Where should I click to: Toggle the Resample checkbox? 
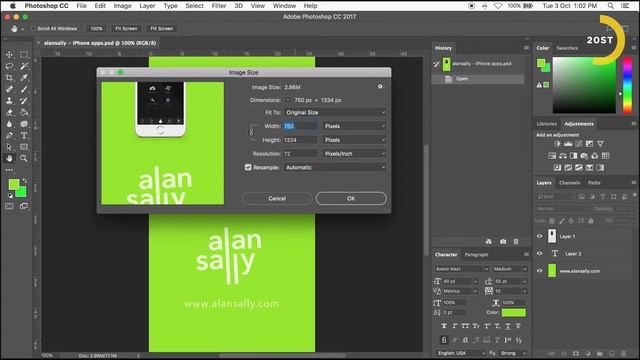[x=248, y=167]
